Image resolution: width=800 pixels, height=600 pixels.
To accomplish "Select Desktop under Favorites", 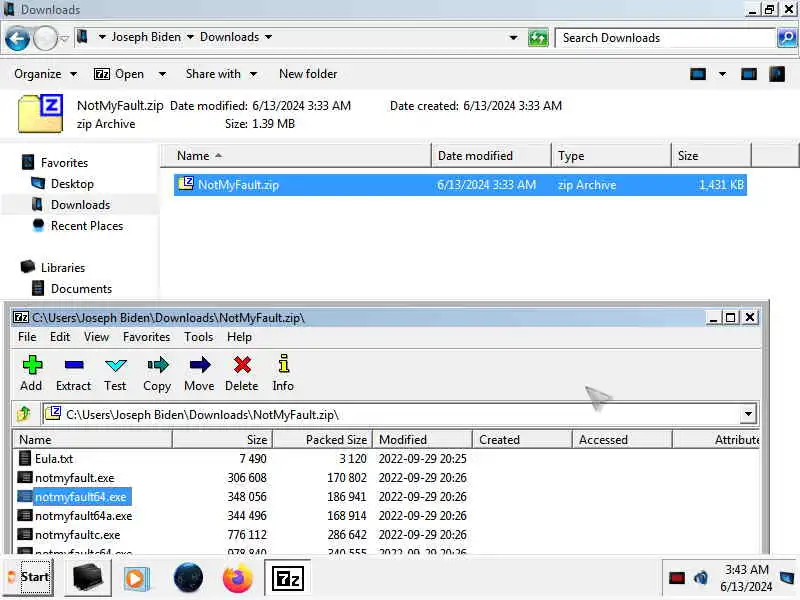I will coord(72,184).
